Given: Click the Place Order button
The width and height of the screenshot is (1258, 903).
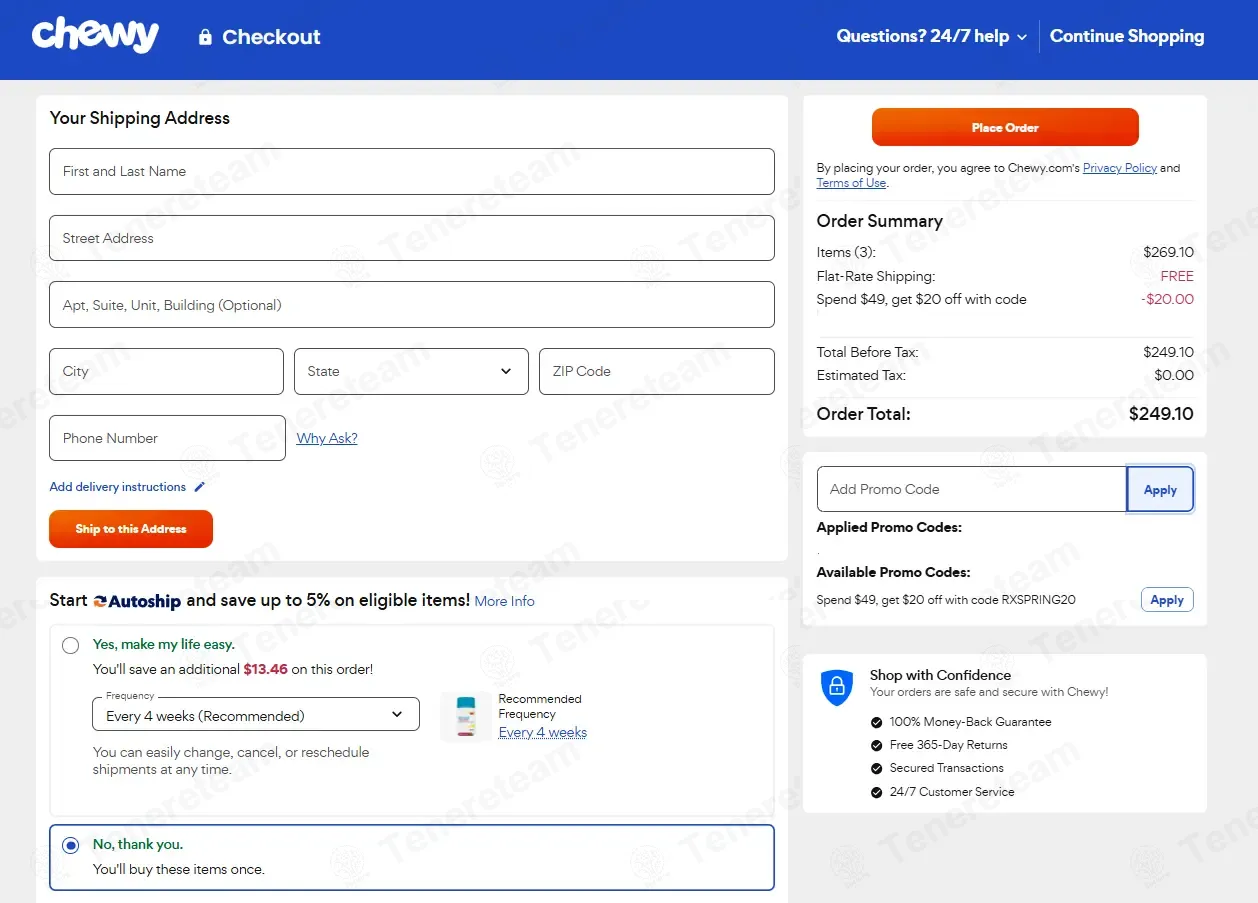Looking at the screenshot, I should (x=1005, y=127).
